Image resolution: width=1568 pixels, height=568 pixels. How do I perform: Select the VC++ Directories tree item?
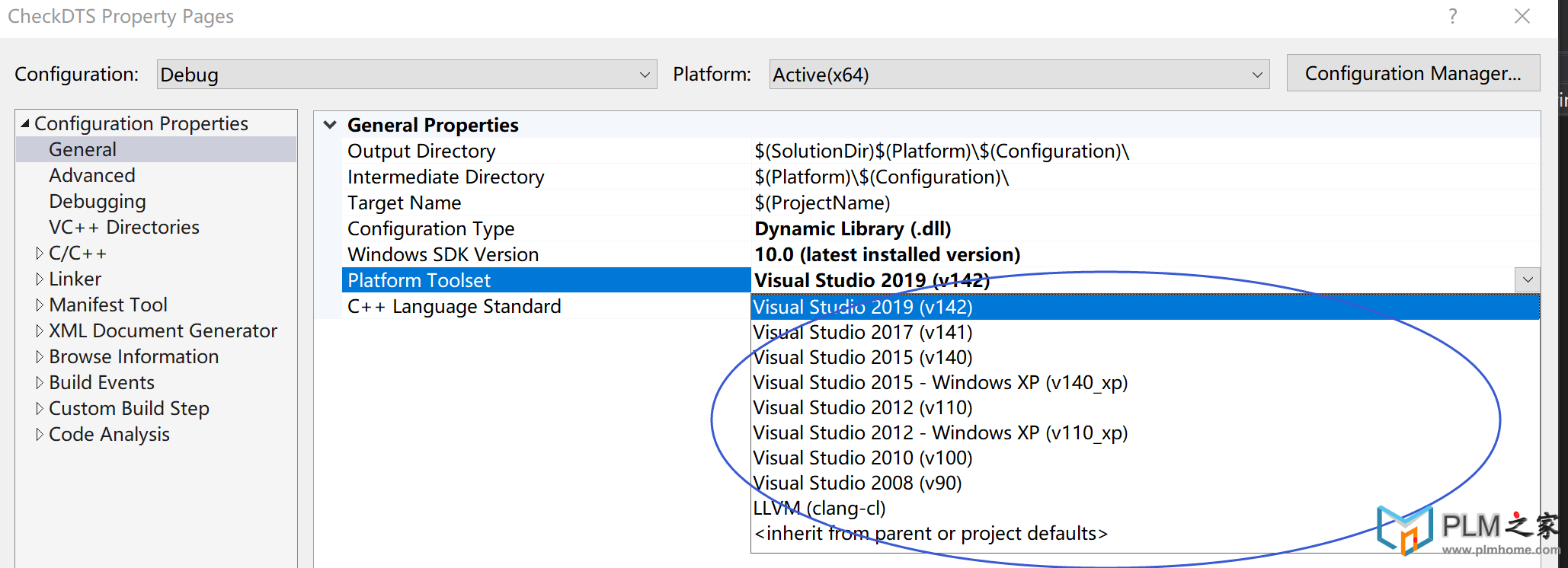tap(124, 227)
